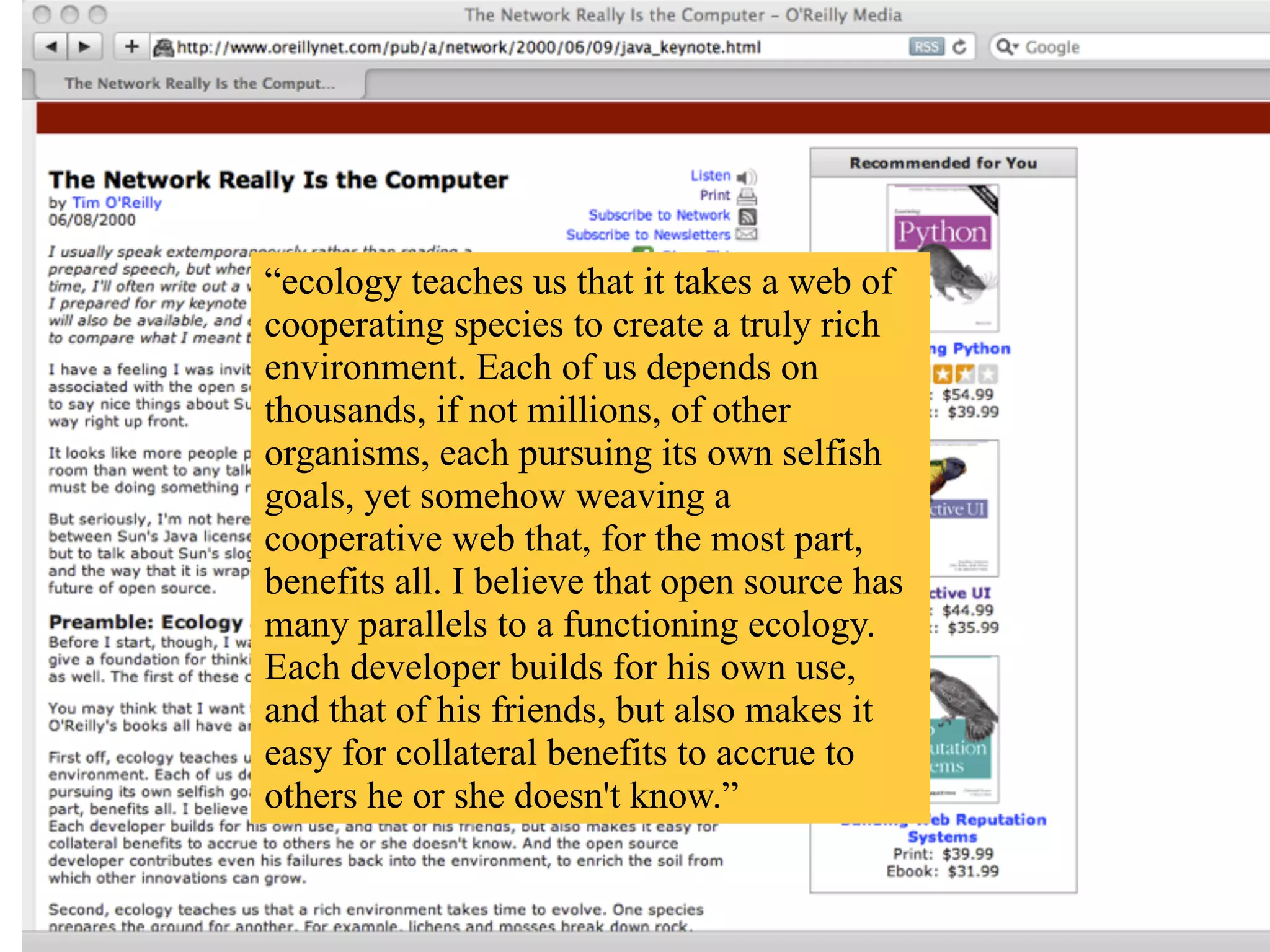Image resolution: width=1270 pixels, height=952 pixels.
Task: Click the 'Print: $39.99' price text
Action: click(943, 854)
